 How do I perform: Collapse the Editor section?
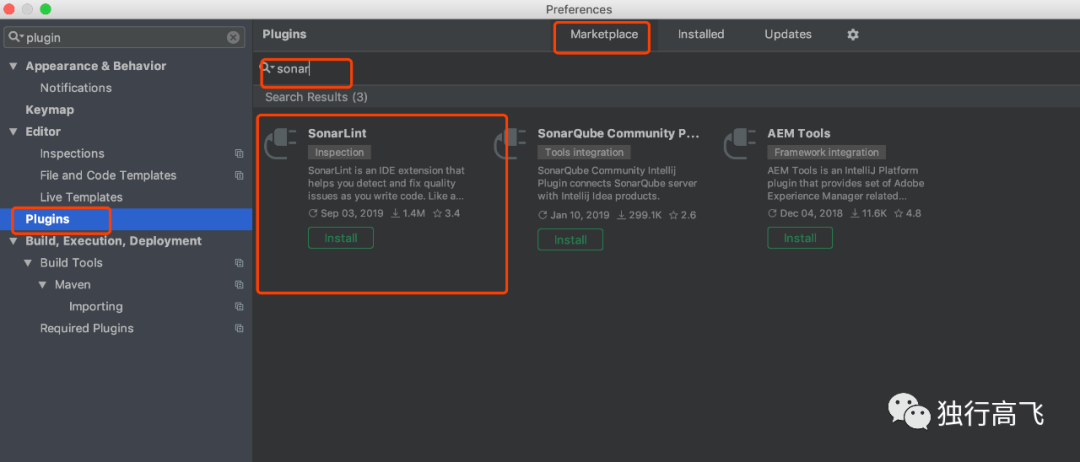tap(12, 132)
